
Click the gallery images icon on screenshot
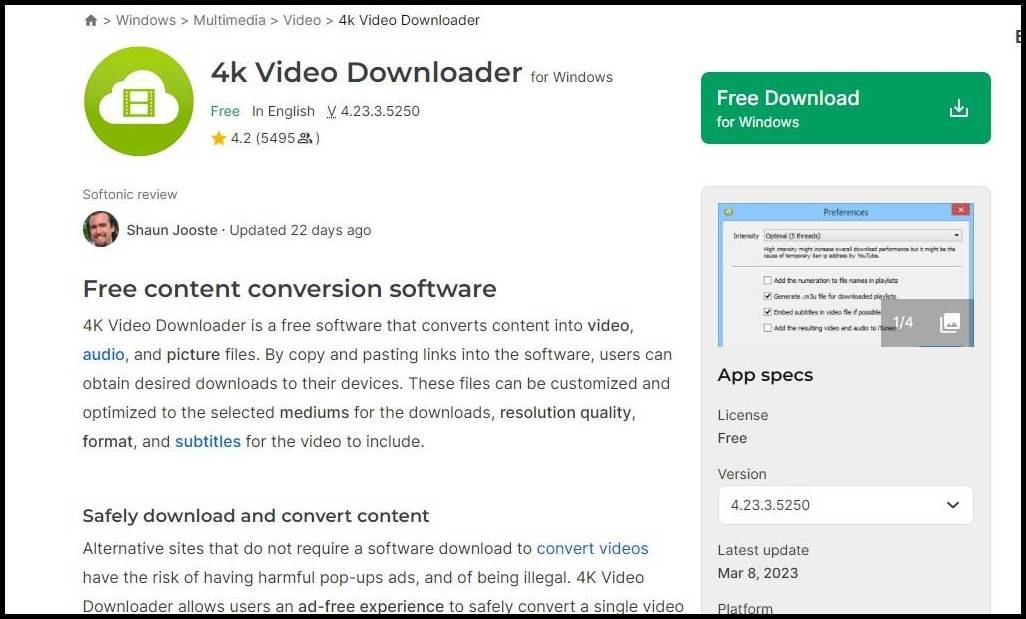(x=950, y=322)
